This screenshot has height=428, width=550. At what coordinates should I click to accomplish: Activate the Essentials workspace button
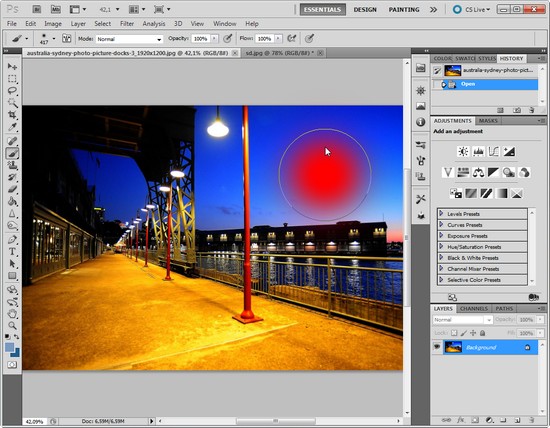(322, 9)
